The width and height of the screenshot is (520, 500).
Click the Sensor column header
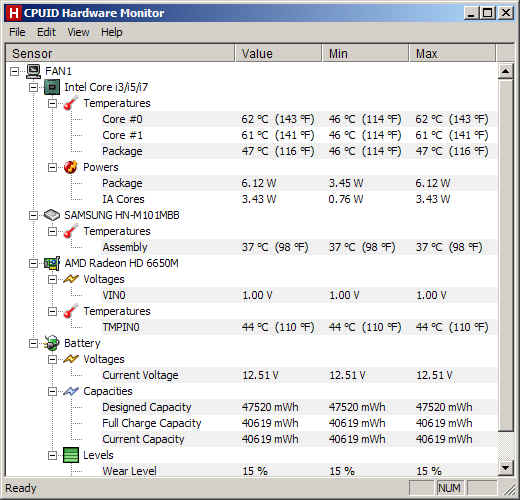coord(120,53)
